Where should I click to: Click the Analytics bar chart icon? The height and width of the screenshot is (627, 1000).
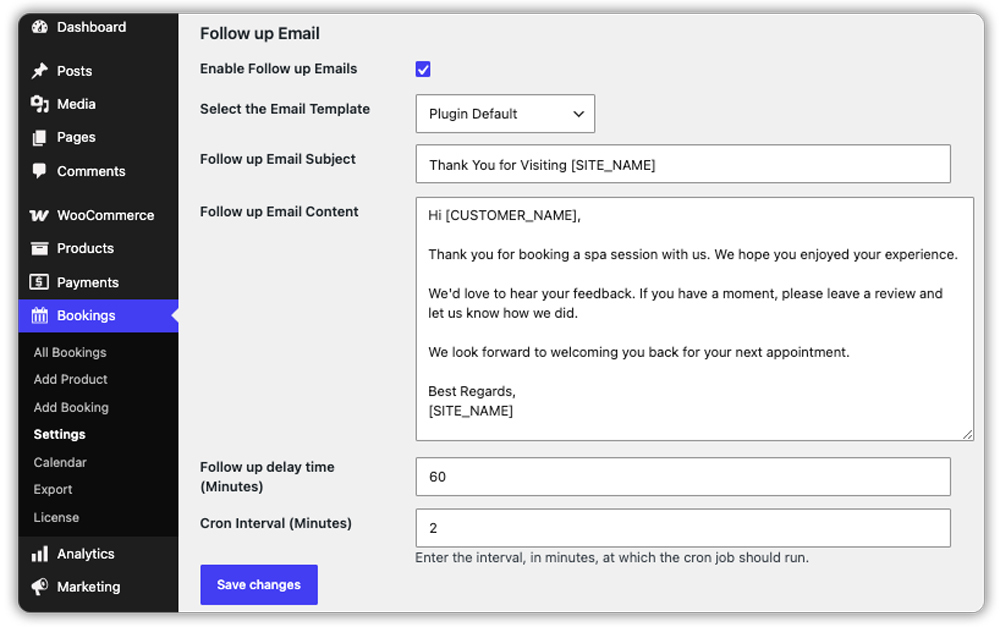tap(40, 554)
